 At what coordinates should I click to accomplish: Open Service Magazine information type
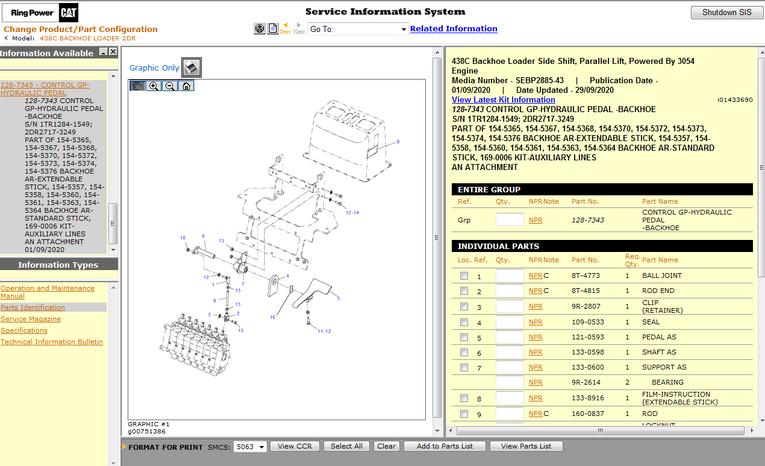30,318
